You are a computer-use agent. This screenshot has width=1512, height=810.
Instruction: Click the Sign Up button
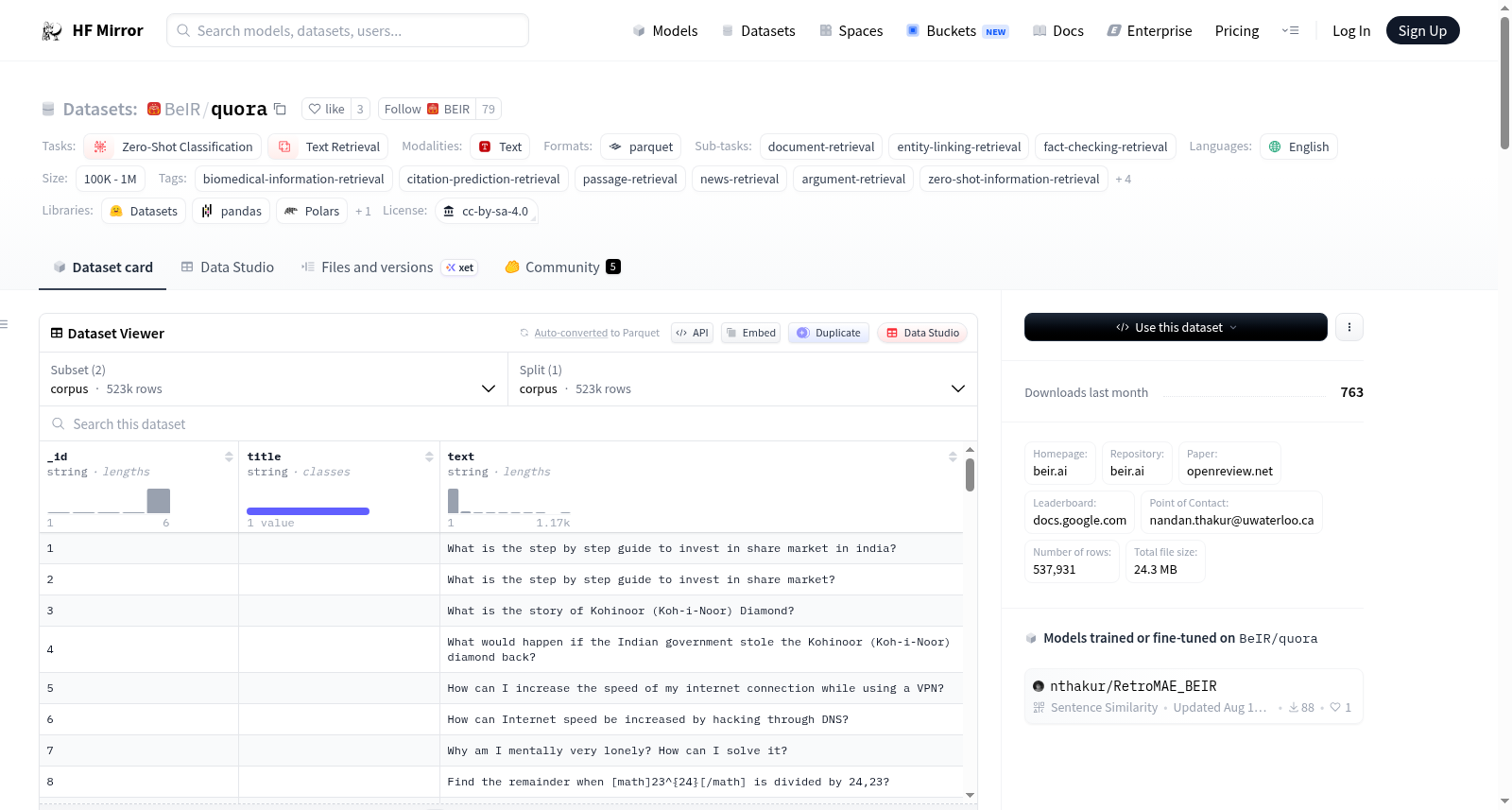1423,30
